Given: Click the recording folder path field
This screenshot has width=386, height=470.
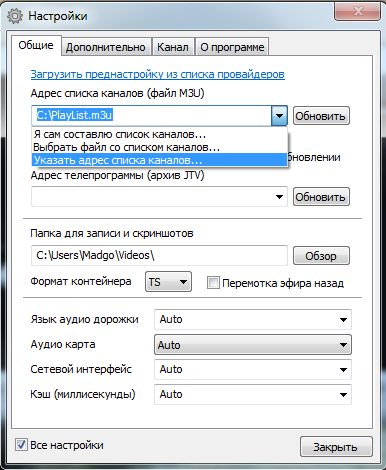Looking at the screenshot, I should (159, 255).
